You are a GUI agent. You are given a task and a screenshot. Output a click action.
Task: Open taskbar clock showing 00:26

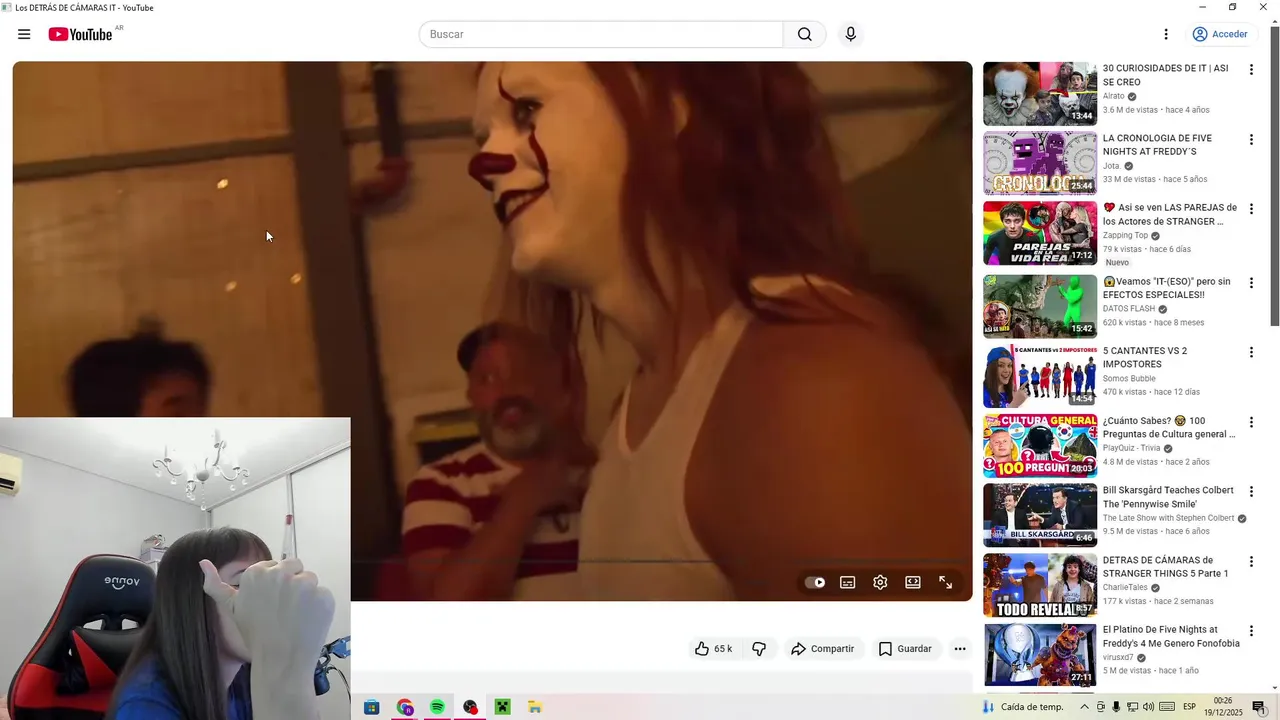click(1223, 707)
